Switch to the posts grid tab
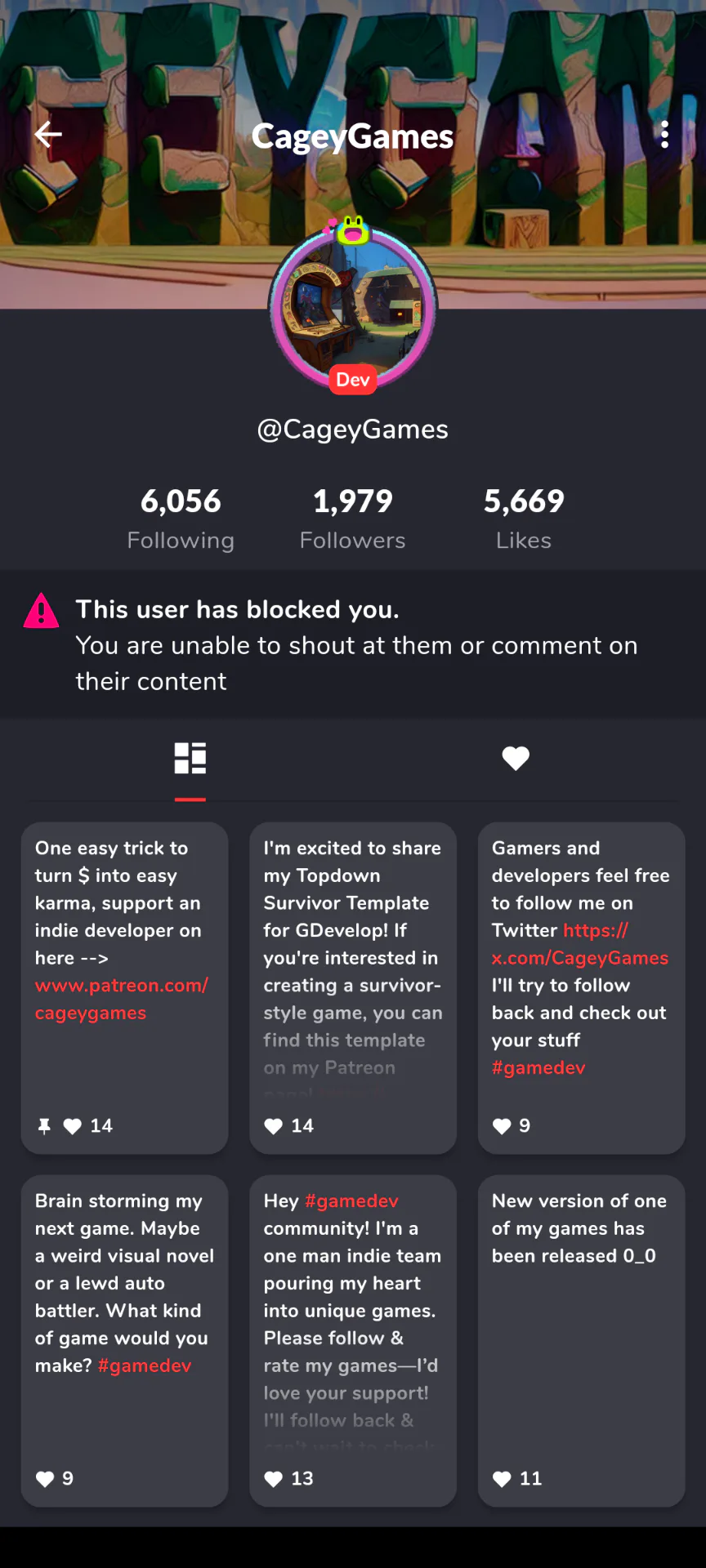The width and height of the screenshot is (706, 1568). click(190, 758)
